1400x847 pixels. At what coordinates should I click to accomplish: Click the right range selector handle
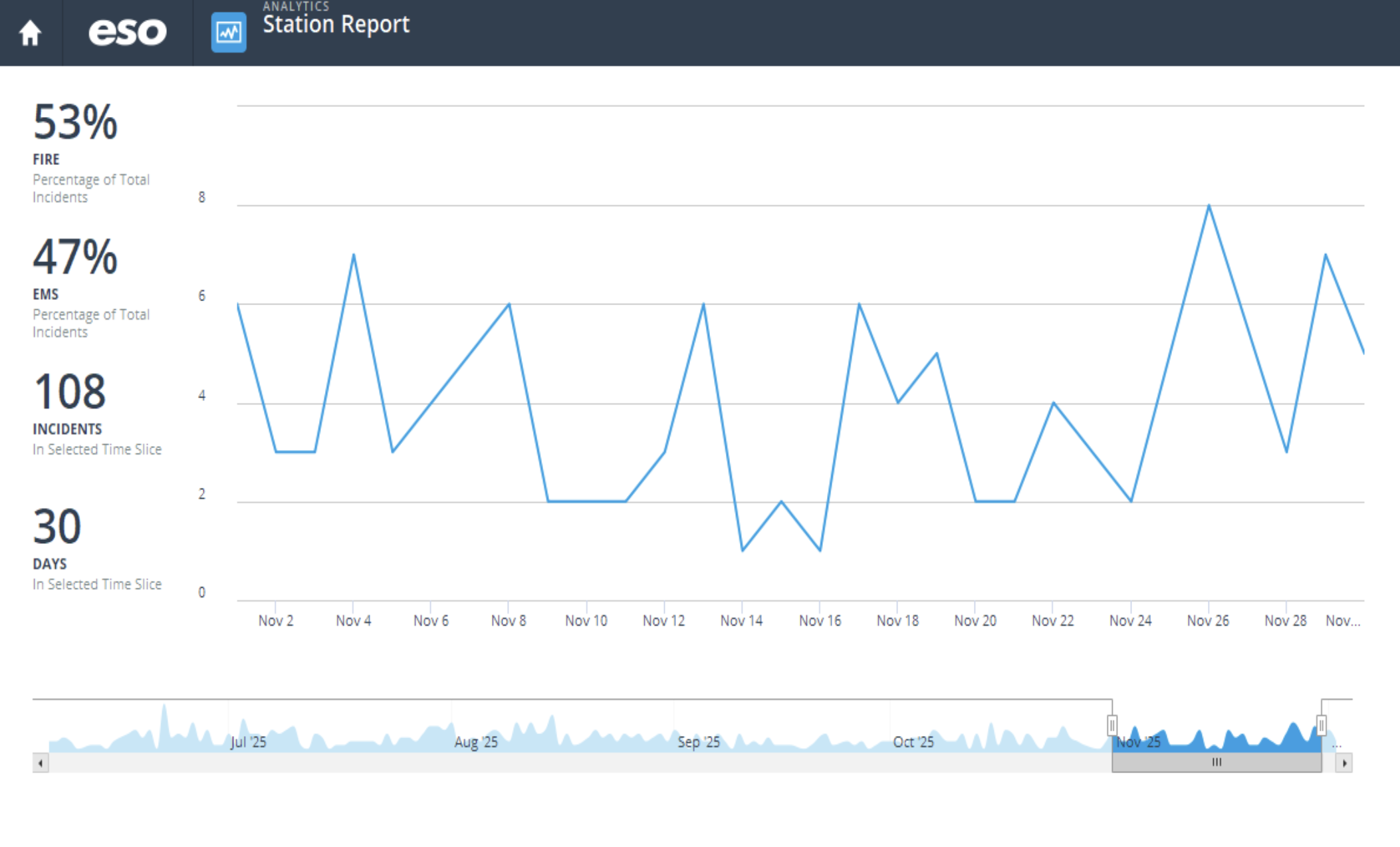click(x=1321, y=725)
